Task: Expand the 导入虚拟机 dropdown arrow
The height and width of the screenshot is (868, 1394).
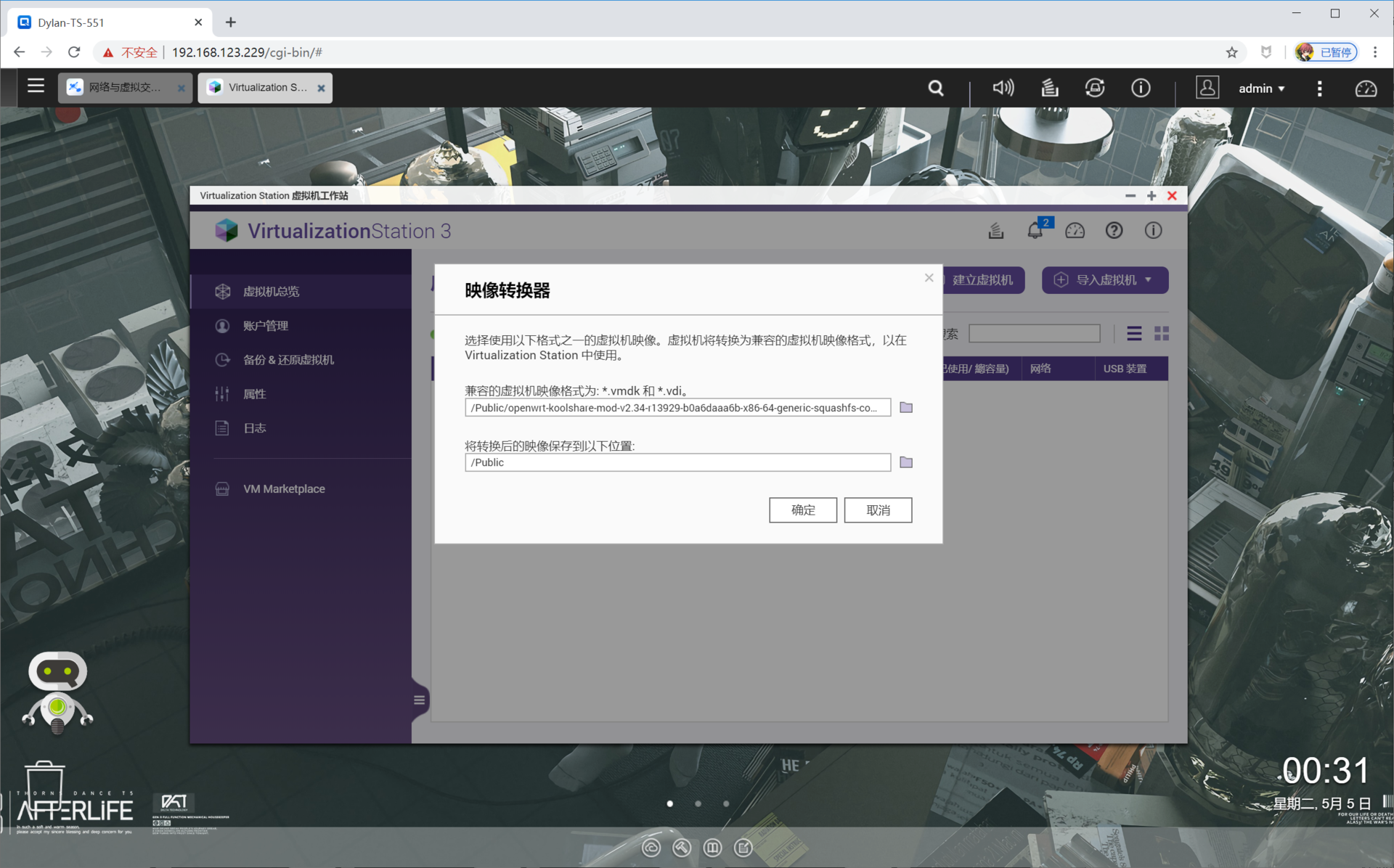Action: pyautogui.click(x=1149, y=280)
